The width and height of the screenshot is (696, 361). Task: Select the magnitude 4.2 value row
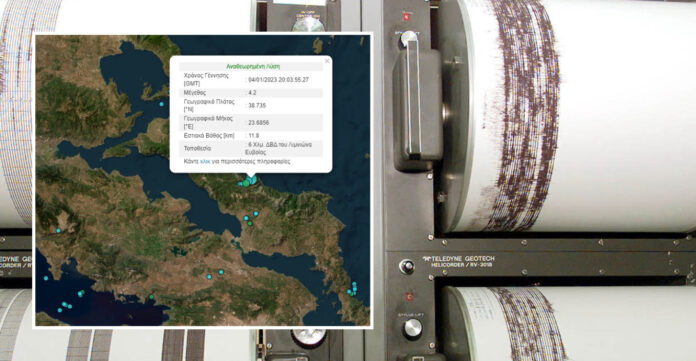[251, 93]
